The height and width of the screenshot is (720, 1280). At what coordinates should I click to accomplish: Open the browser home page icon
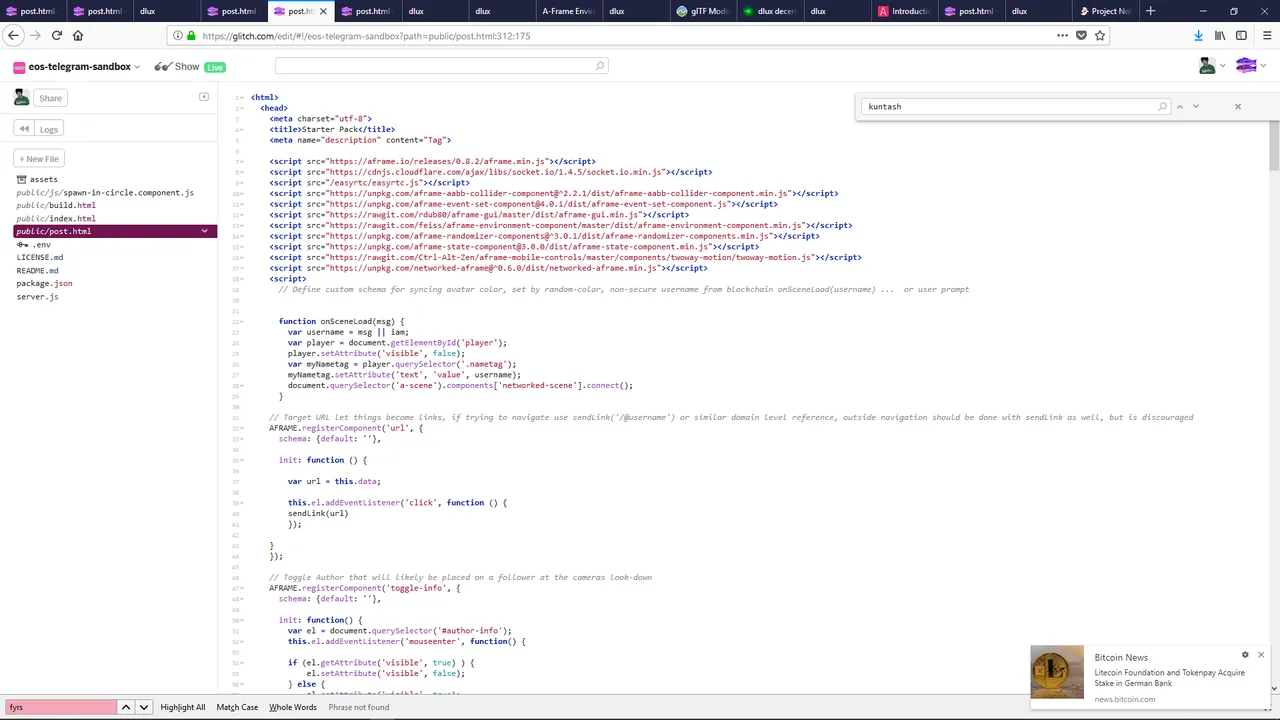[x=78, y=35]
